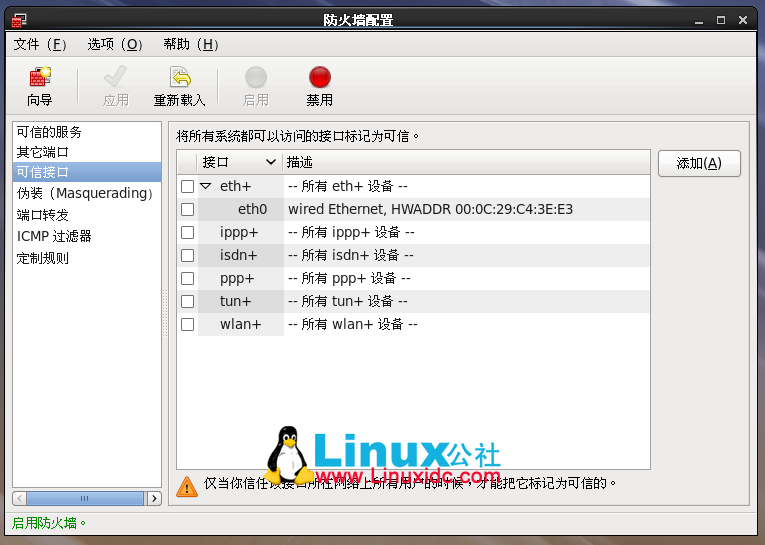Image resolution: width=765 pixels, height=545 pixels.
Task: Collapse the eth+ tree expander triangle
Action: (206, 186)
